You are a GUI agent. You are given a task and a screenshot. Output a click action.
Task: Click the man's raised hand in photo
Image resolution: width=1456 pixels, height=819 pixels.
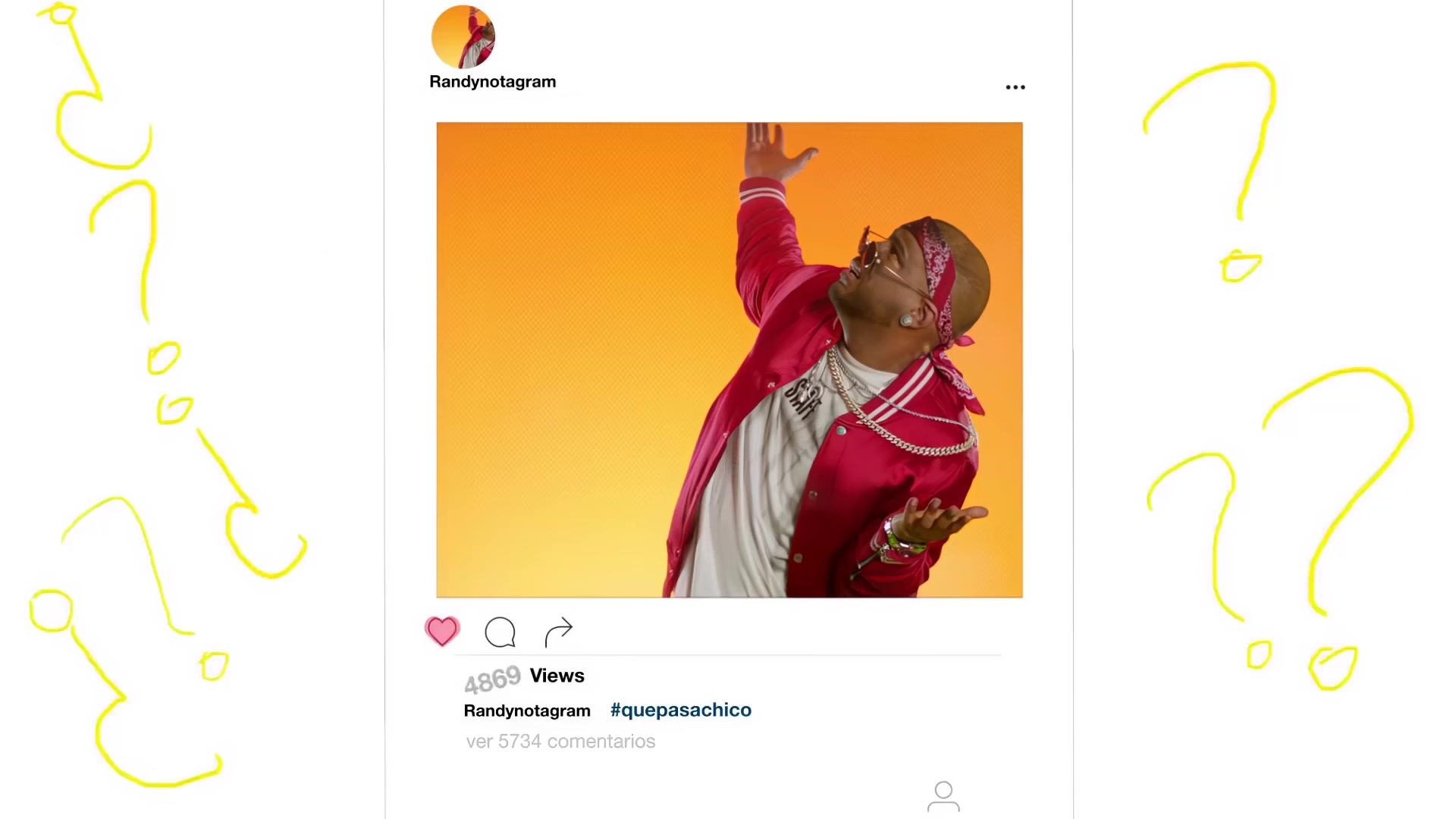pyautogui.click(x=777, y=152)
